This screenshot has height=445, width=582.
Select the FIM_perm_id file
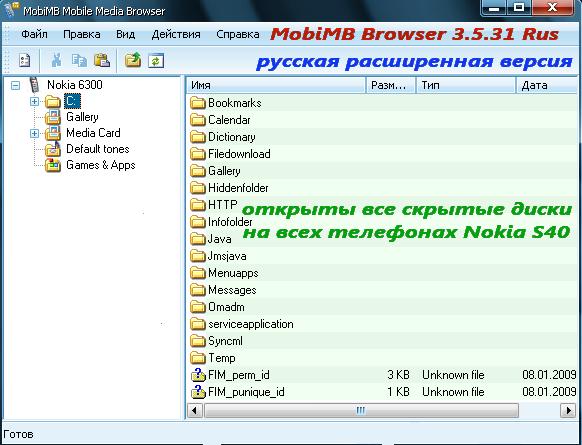click(239, 375)
